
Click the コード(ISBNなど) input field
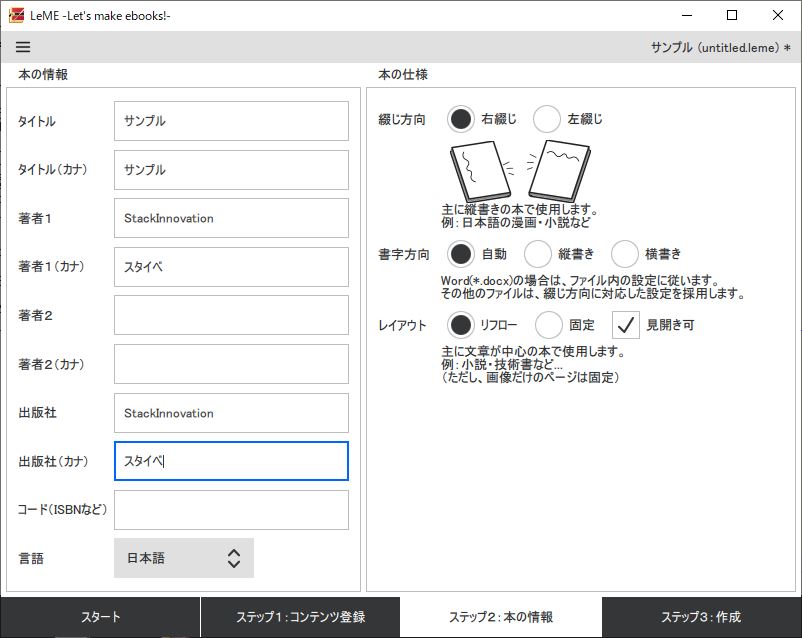point(231,510)
